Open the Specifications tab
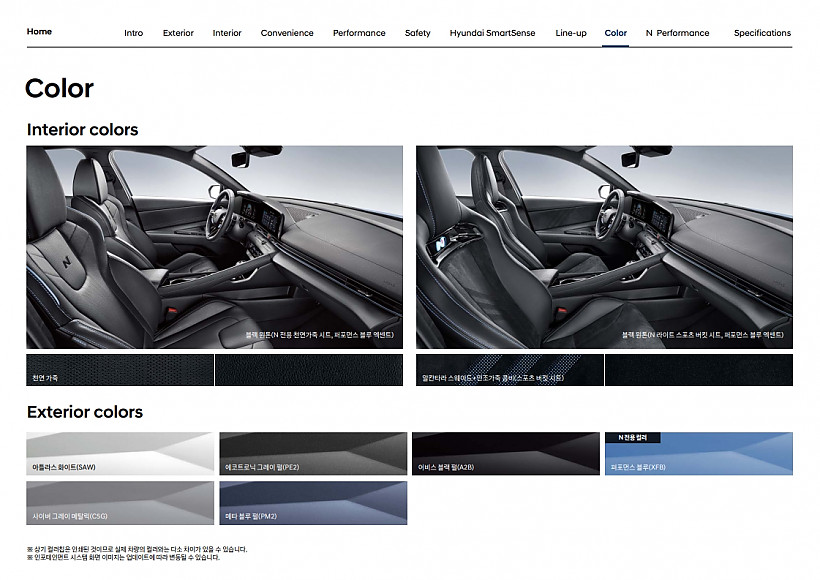Screen dimensions: 820x580 762,33
